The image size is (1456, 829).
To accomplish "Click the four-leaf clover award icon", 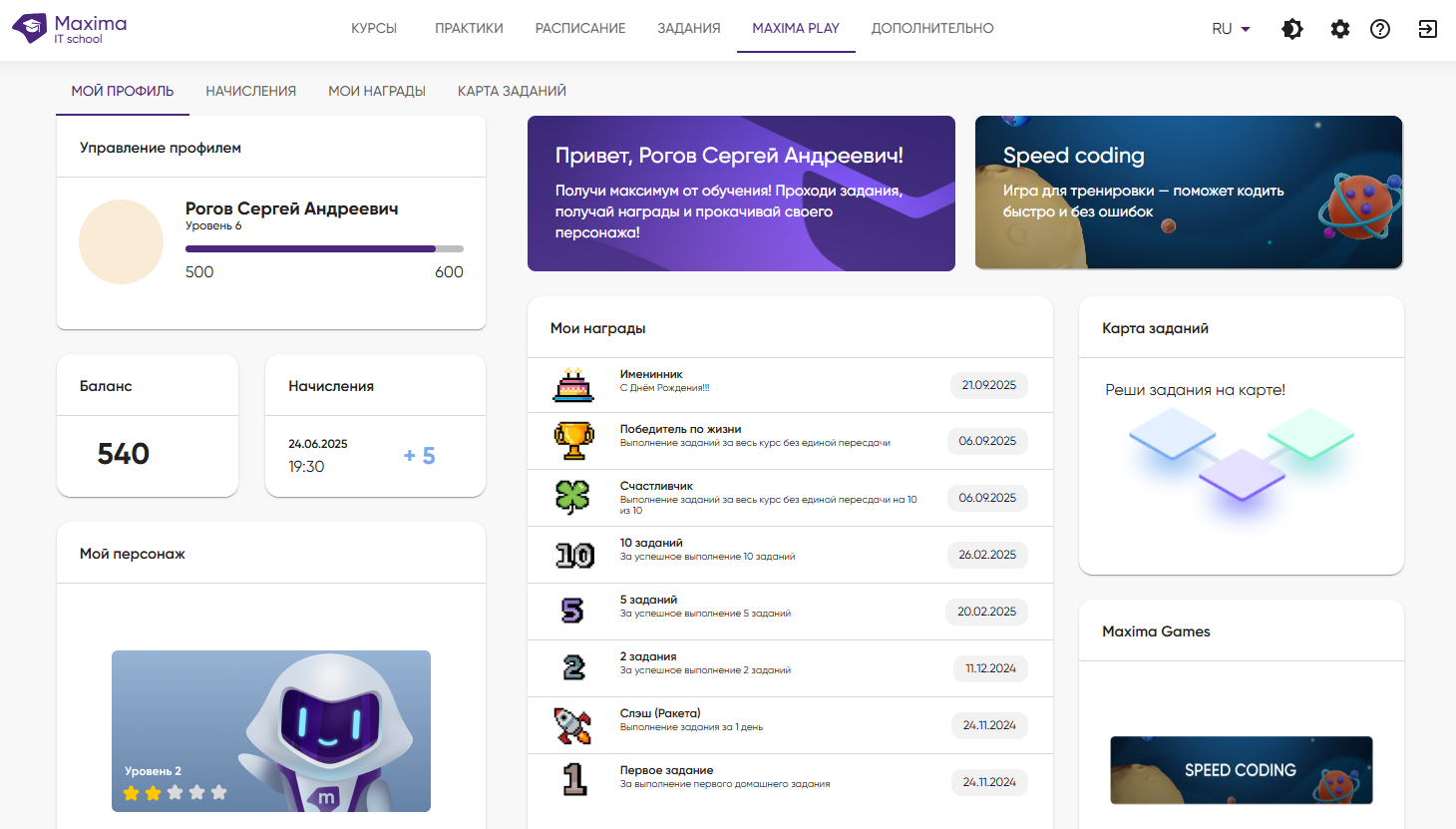I will coord(573,498).
